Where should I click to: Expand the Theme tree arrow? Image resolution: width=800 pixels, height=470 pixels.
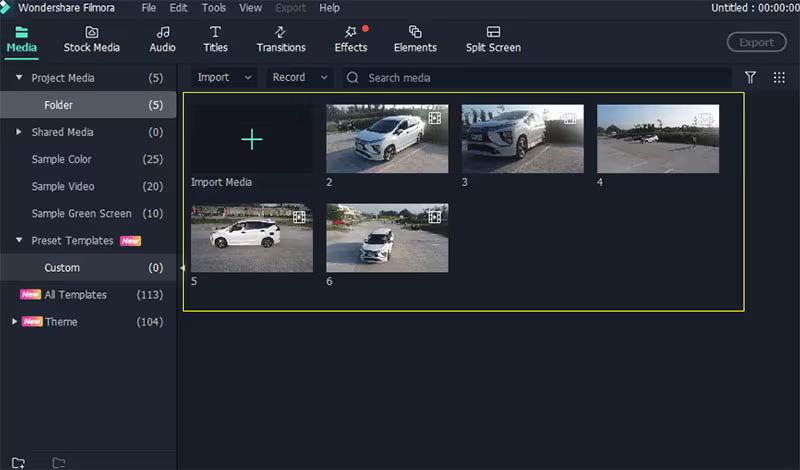pyautogui.click(x=14, y=321)
